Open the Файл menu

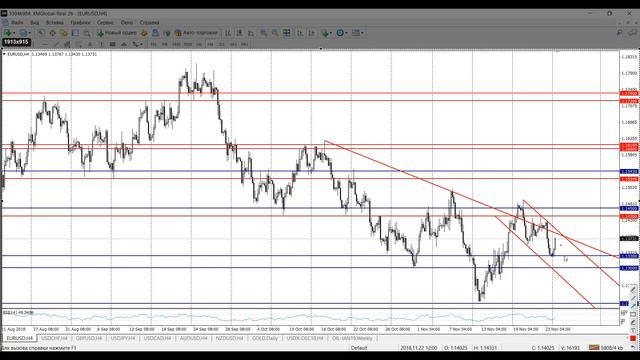[17, 22]
